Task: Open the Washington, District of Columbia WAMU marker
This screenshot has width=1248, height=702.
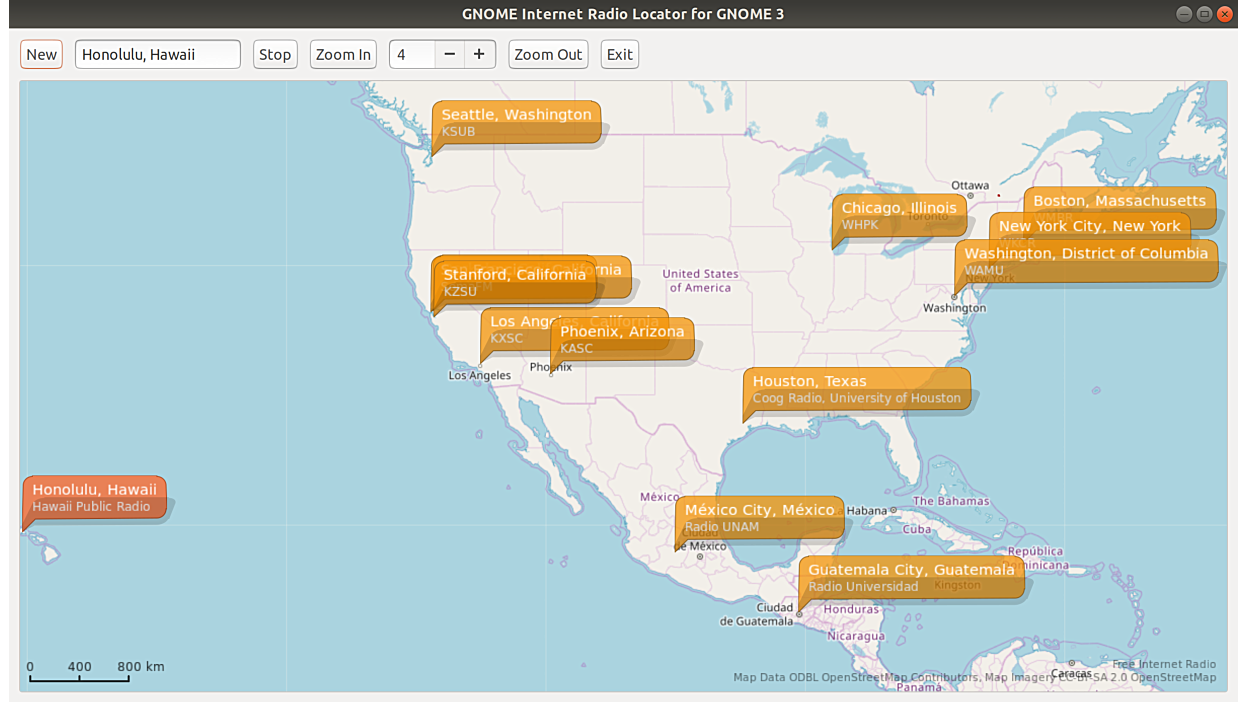Action: 1085,261
